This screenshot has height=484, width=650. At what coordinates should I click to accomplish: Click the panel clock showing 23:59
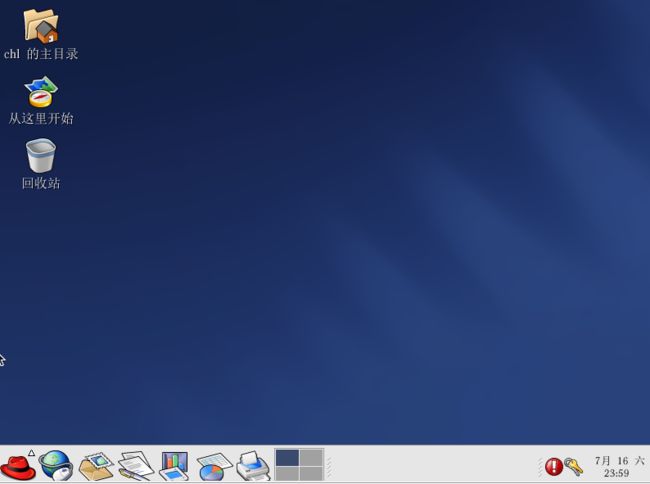pos(619,467)
